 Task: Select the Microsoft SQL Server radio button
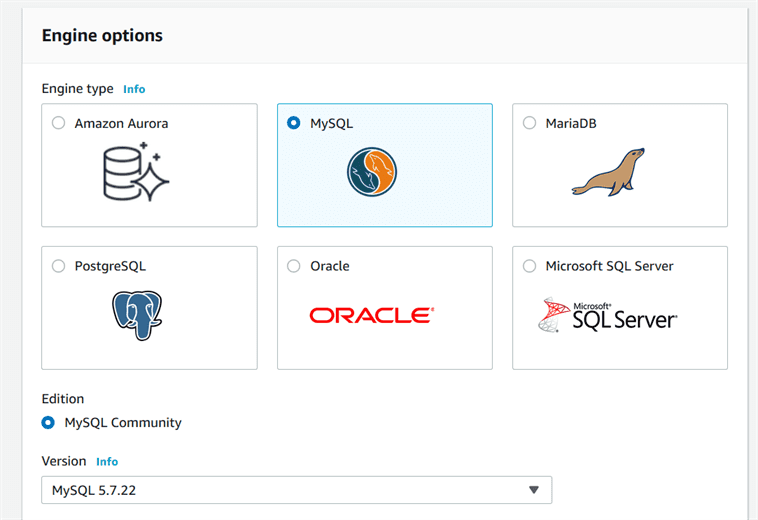tap(529, 266)
